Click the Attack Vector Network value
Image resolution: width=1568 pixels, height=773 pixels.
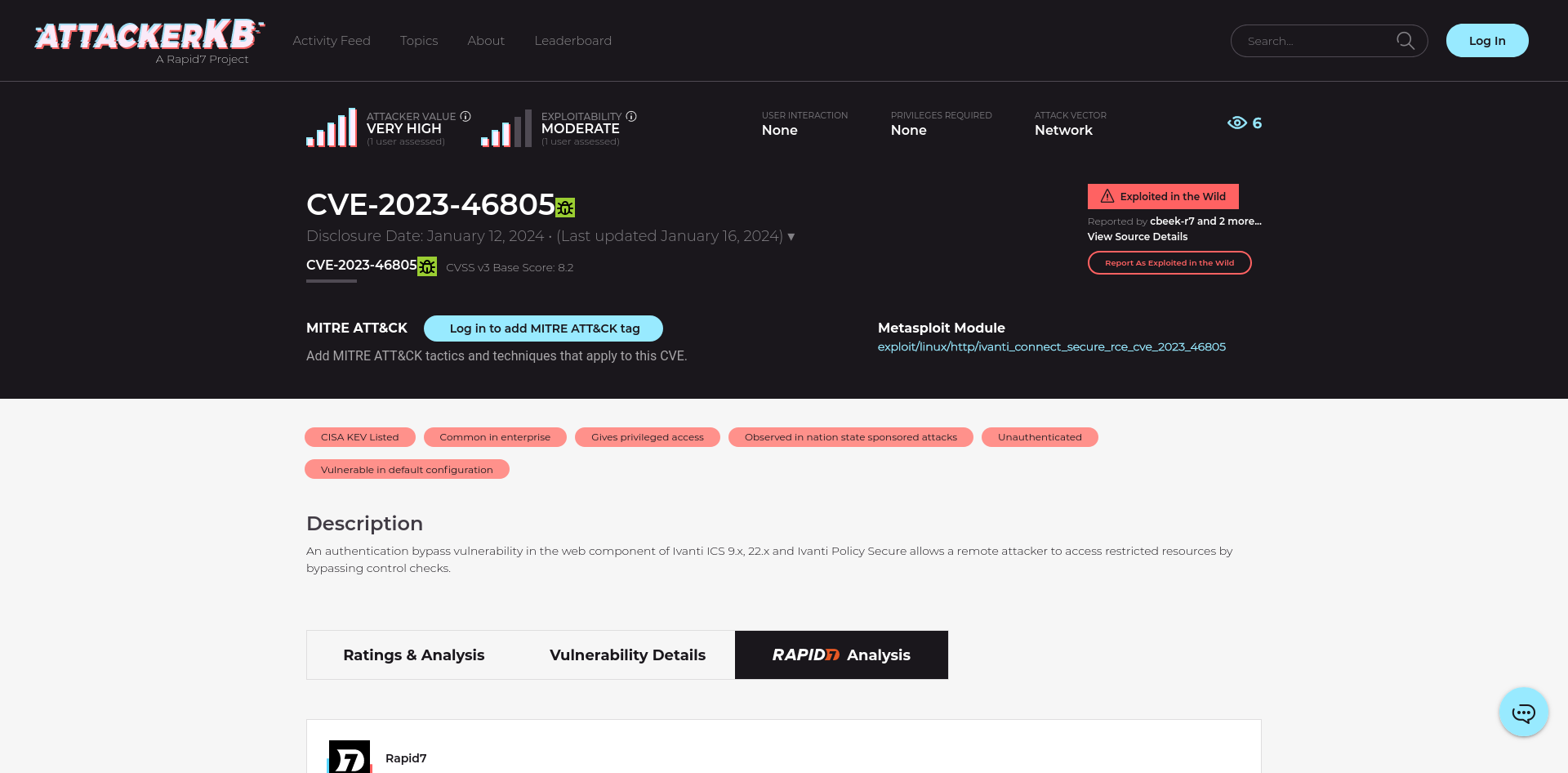tap(1063, 131)
